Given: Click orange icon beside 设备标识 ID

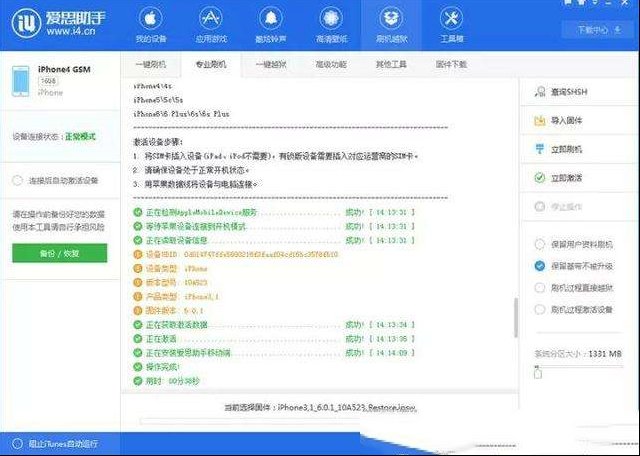Looking at the screenshot, I should click(x=138, y=255).
